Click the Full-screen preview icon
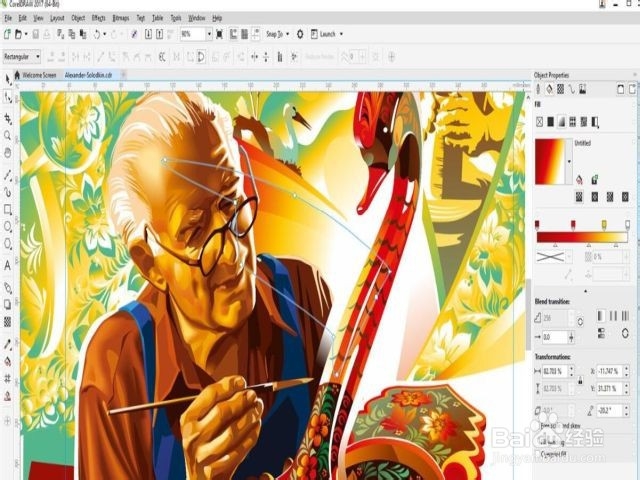This screenshot has height=480, width=640. pos(219,34)
